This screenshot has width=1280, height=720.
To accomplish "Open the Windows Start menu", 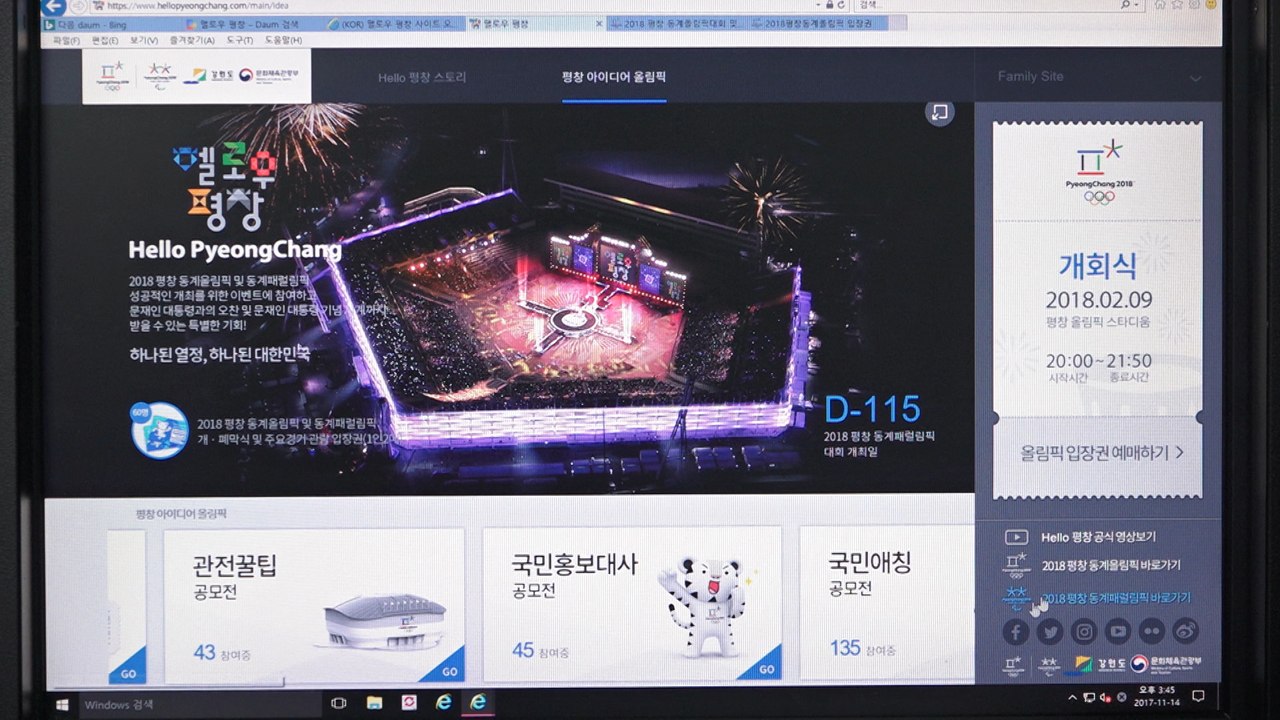I will 61,703.
